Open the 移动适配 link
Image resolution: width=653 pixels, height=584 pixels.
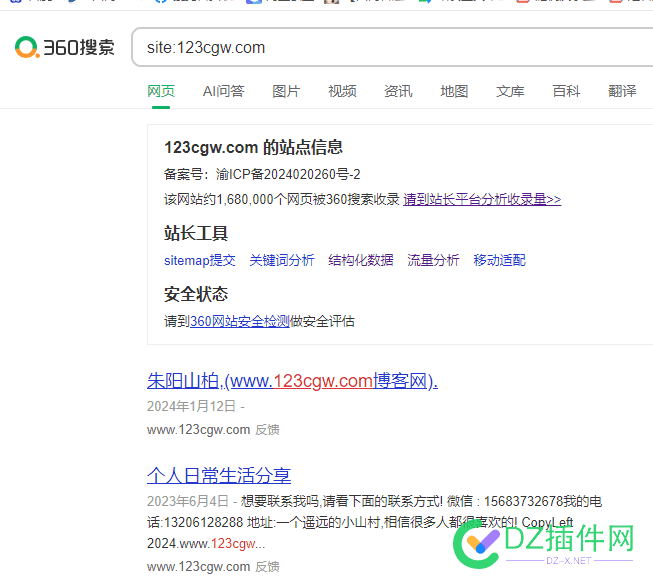[499, 260]
